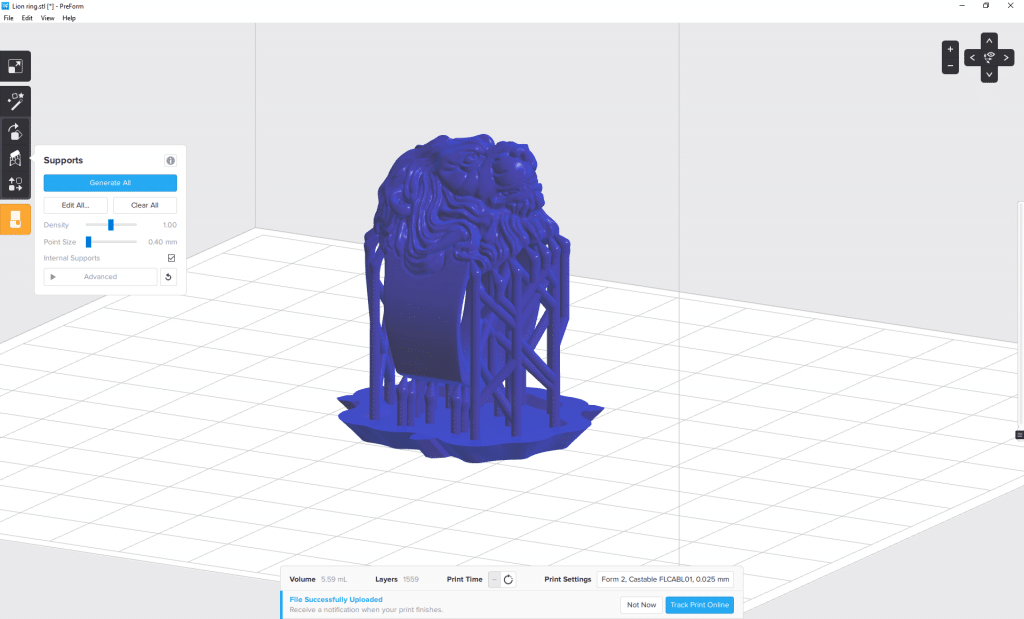1024x619 pixels.
Task: Open the Print Settings material selector
Action: click(664, 579)
